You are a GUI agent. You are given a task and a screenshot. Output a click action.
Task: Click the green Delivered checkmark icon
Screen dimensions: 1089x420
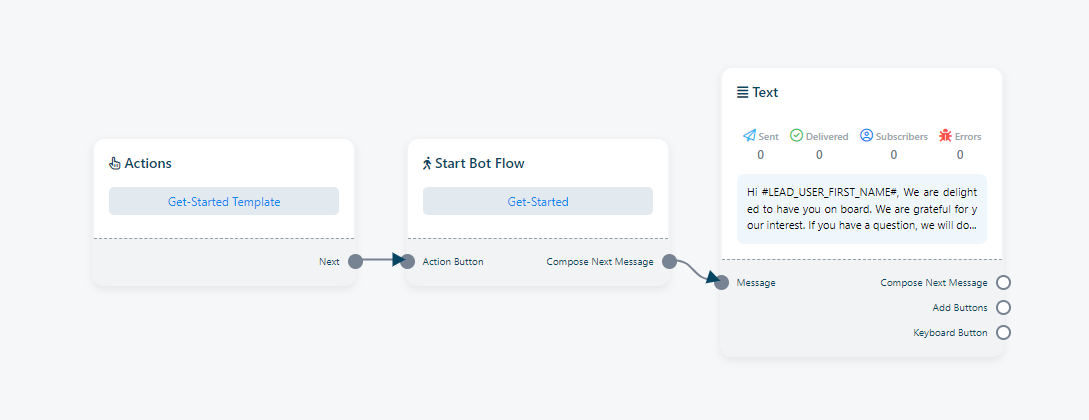click(x=796, y=136)
